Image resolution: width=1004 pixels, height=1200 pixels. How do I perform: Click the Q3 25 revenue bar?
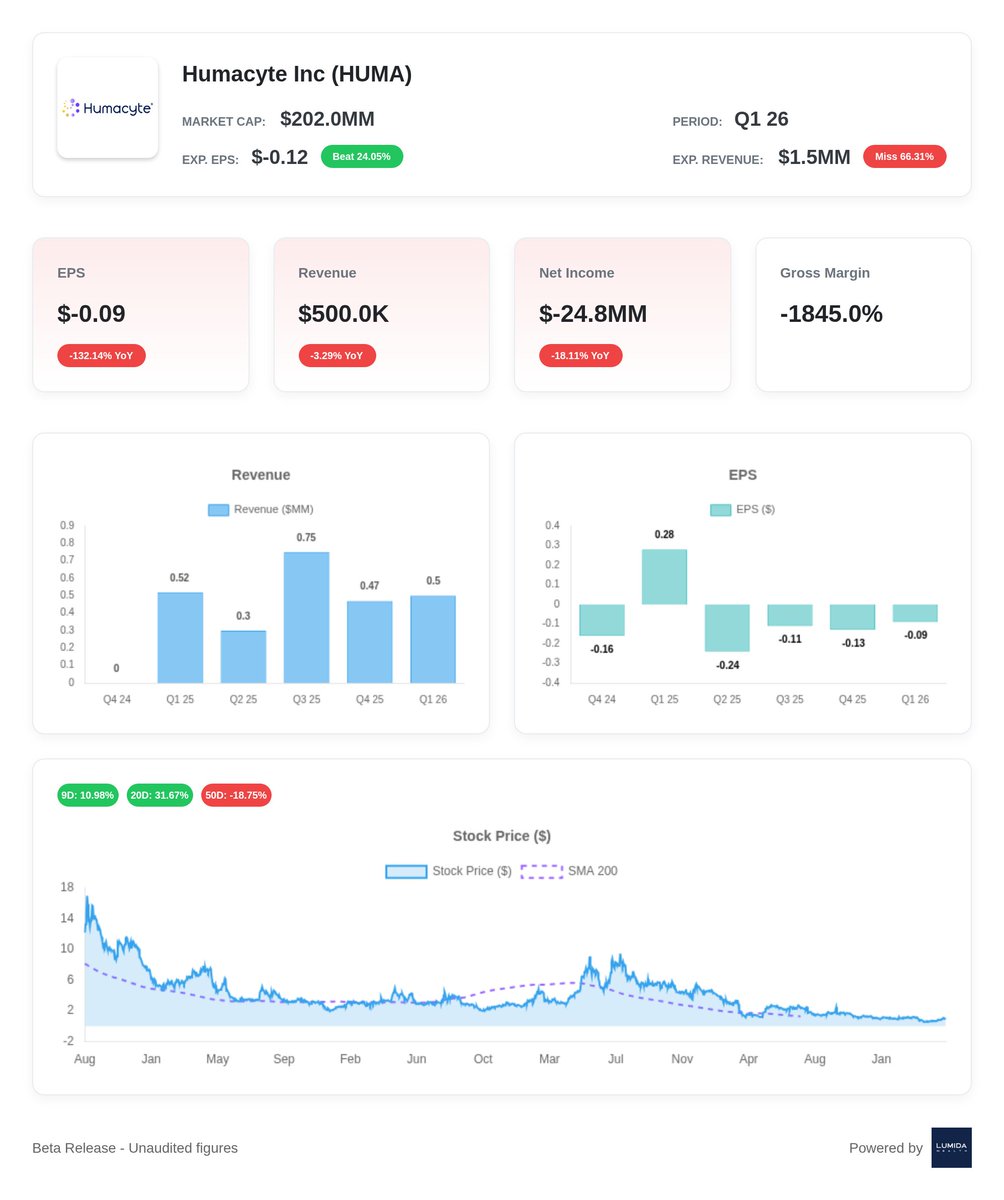(306, 618)
